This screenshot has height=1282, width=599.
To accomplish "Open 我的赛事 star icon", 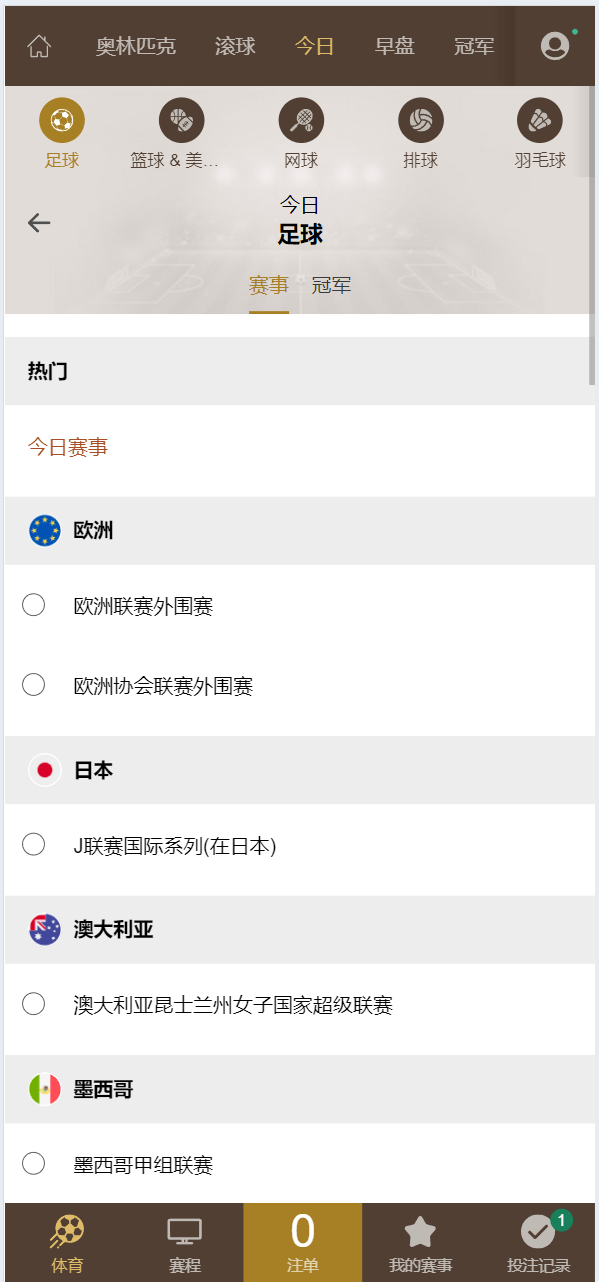I will point(420,1231).
